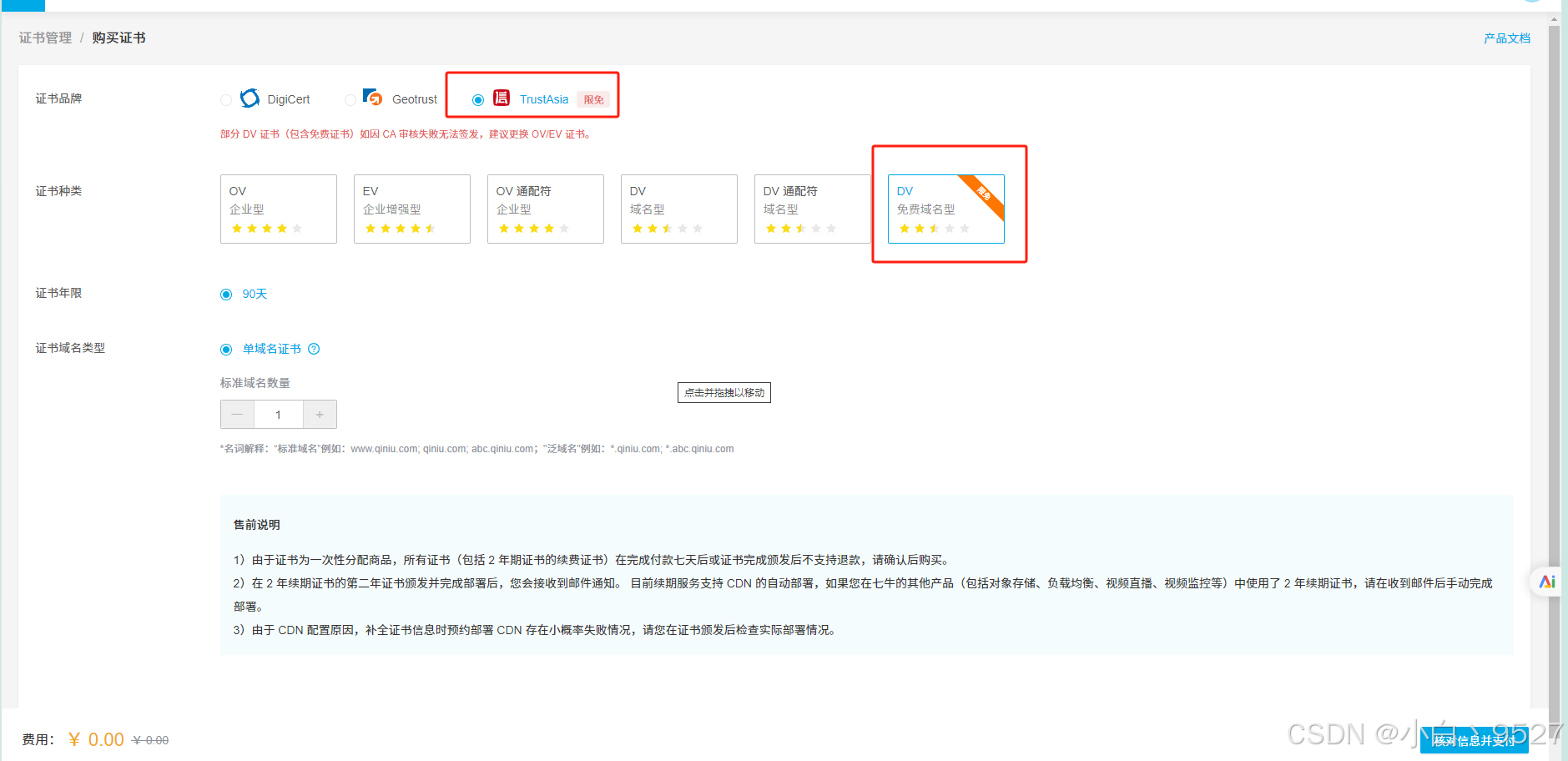Click the Geotrust logo icon
1568x761 pixels.
373,98
